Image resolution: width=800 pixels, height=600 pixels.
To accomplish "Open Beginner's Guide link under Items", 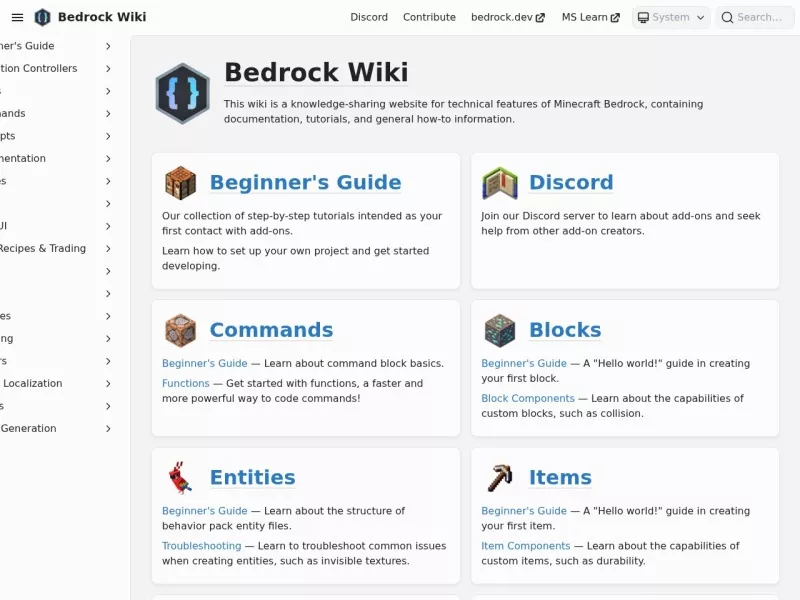I will point(524,511).
